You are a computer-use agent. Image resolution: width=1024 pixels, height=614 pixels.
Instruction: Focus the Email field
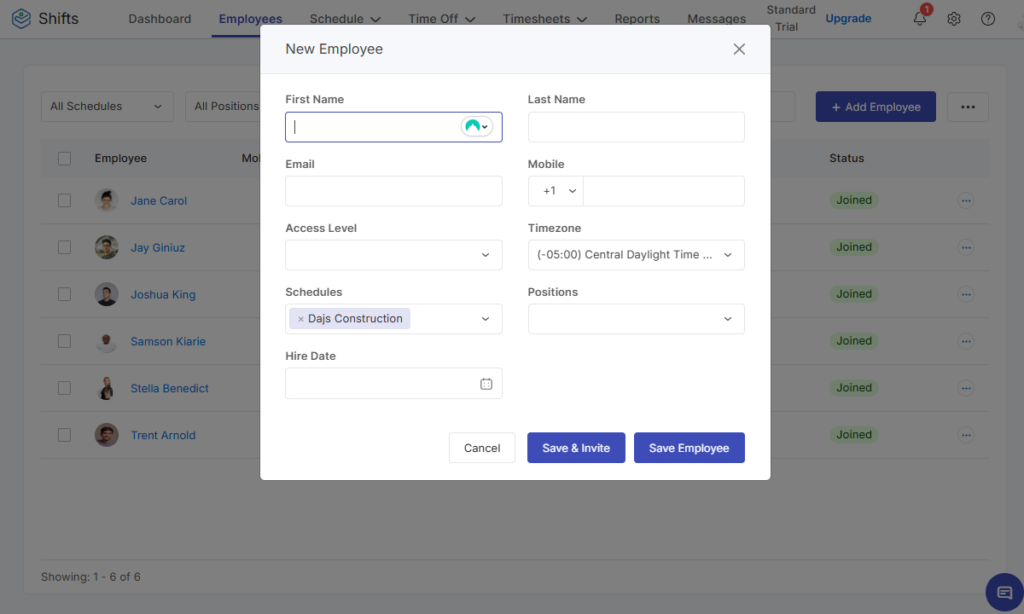393,191
